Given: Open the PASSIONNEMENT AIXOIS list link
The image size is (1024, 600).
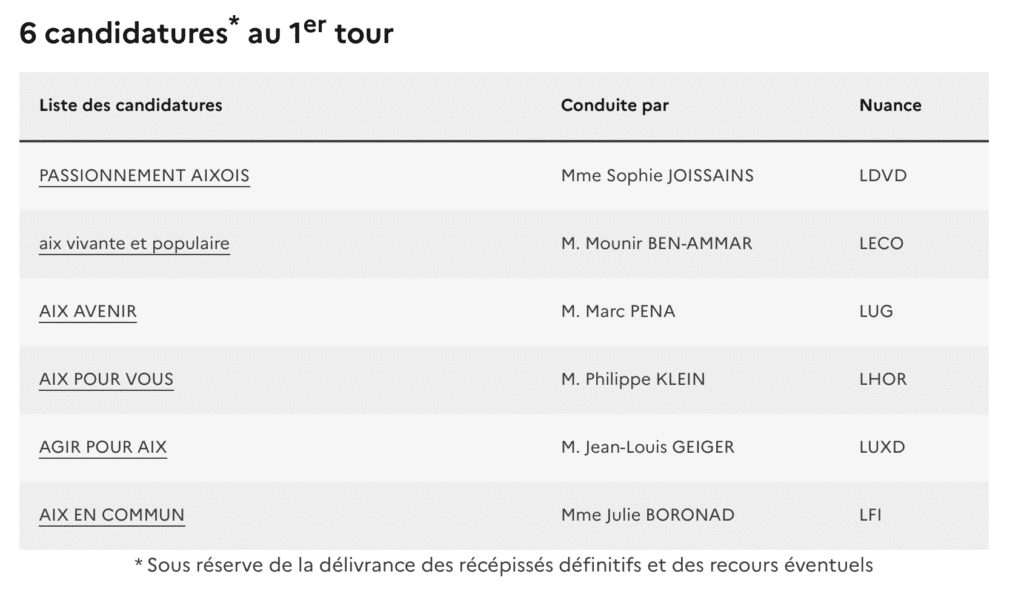Looking at the screenshot, I should click(x=144, y=176).
